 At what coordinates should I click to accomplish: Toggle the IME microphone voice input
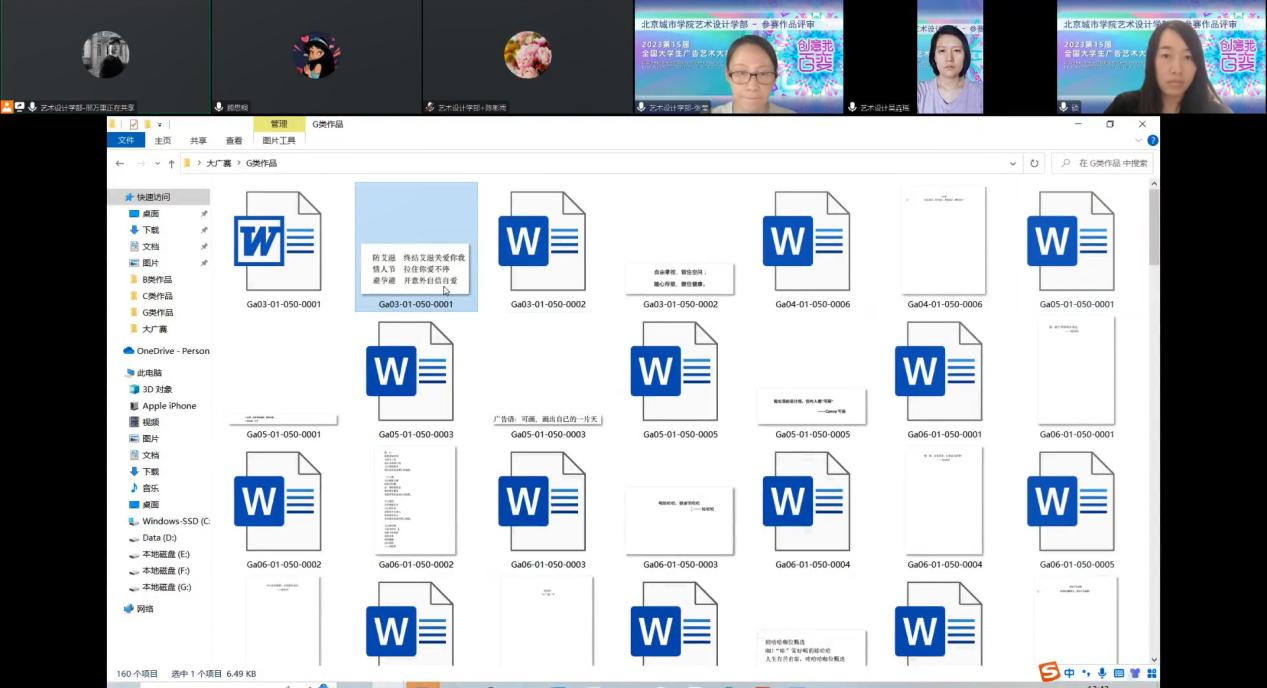point(1102,673)
